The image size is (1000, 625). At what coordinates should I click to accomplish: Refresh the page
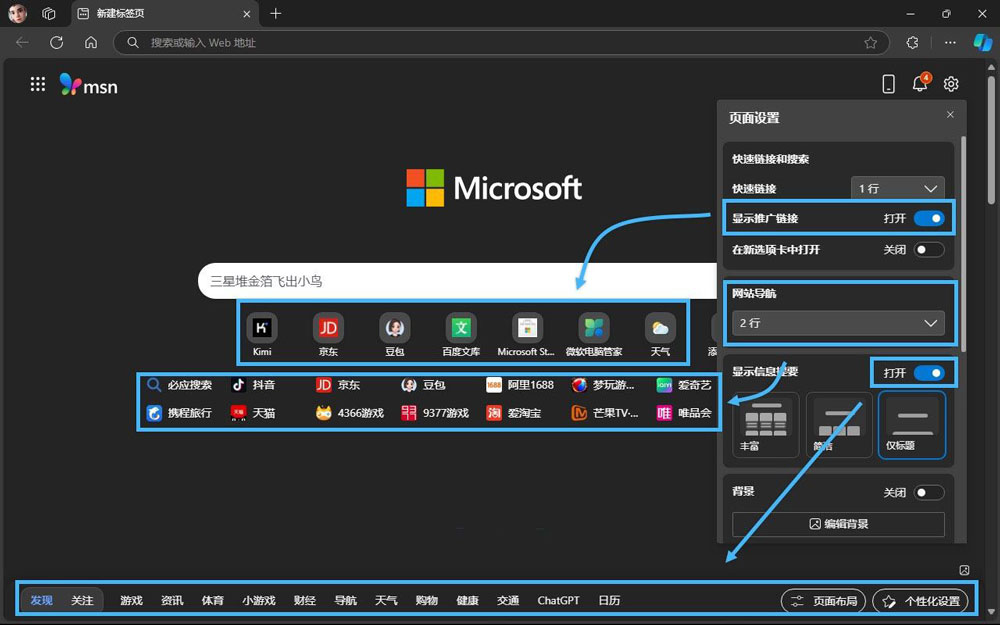[x=57, y=42]
